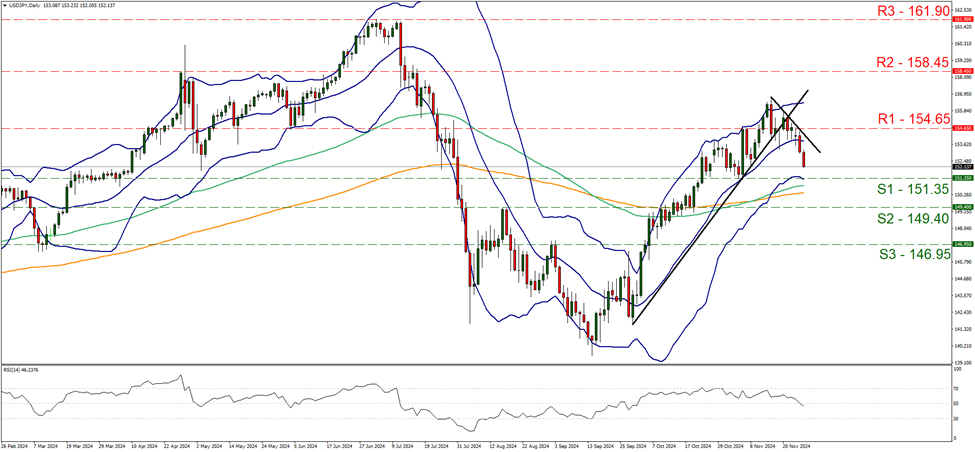
Task: Click the 140.210 price axis label
Action: pos(961,346)
